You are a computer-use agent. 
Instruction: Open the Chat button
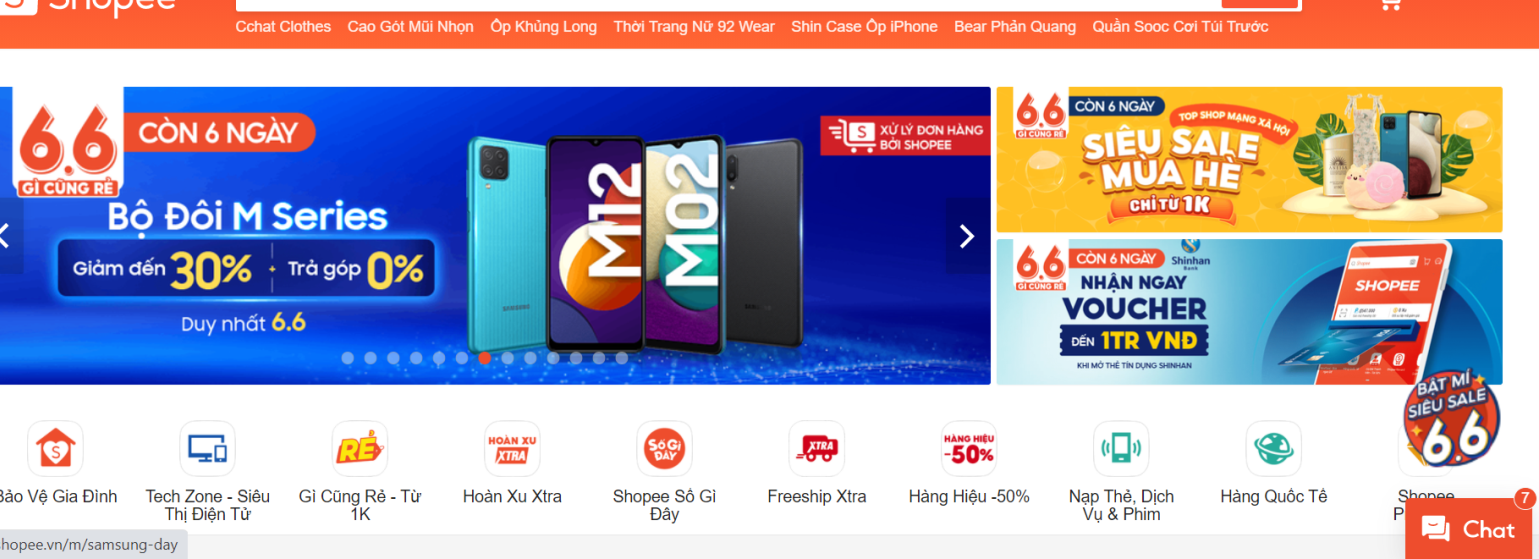1471,529
